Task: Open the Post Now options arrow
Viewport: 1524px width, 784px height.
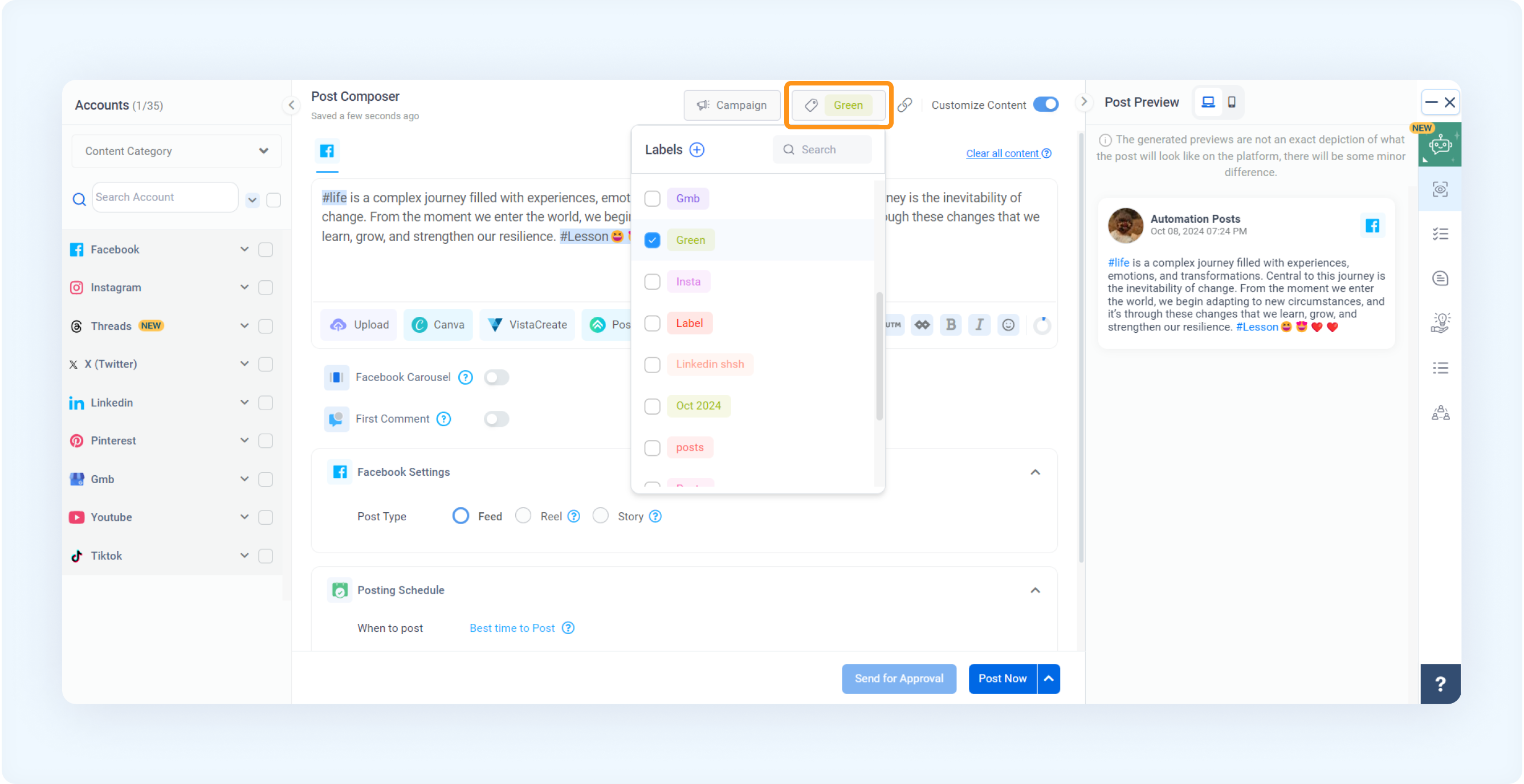Action: [1048, 679]
